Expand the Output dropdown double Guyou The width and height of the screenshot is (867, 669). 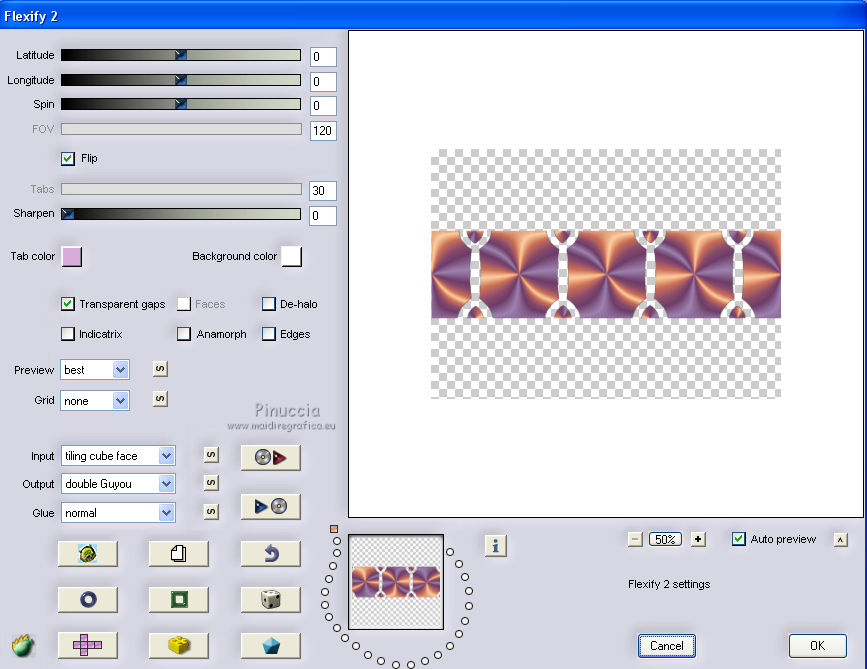tap(118, 484)
